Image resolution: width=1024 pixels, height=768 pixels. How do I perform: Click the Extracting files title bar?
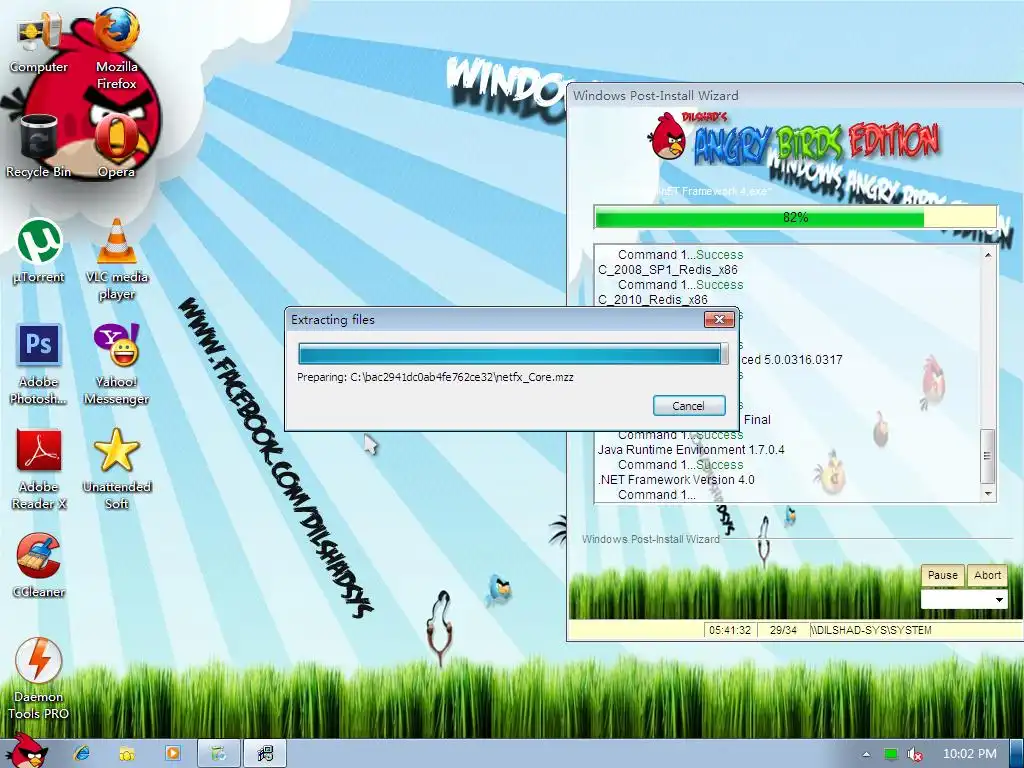coord(496,319)
